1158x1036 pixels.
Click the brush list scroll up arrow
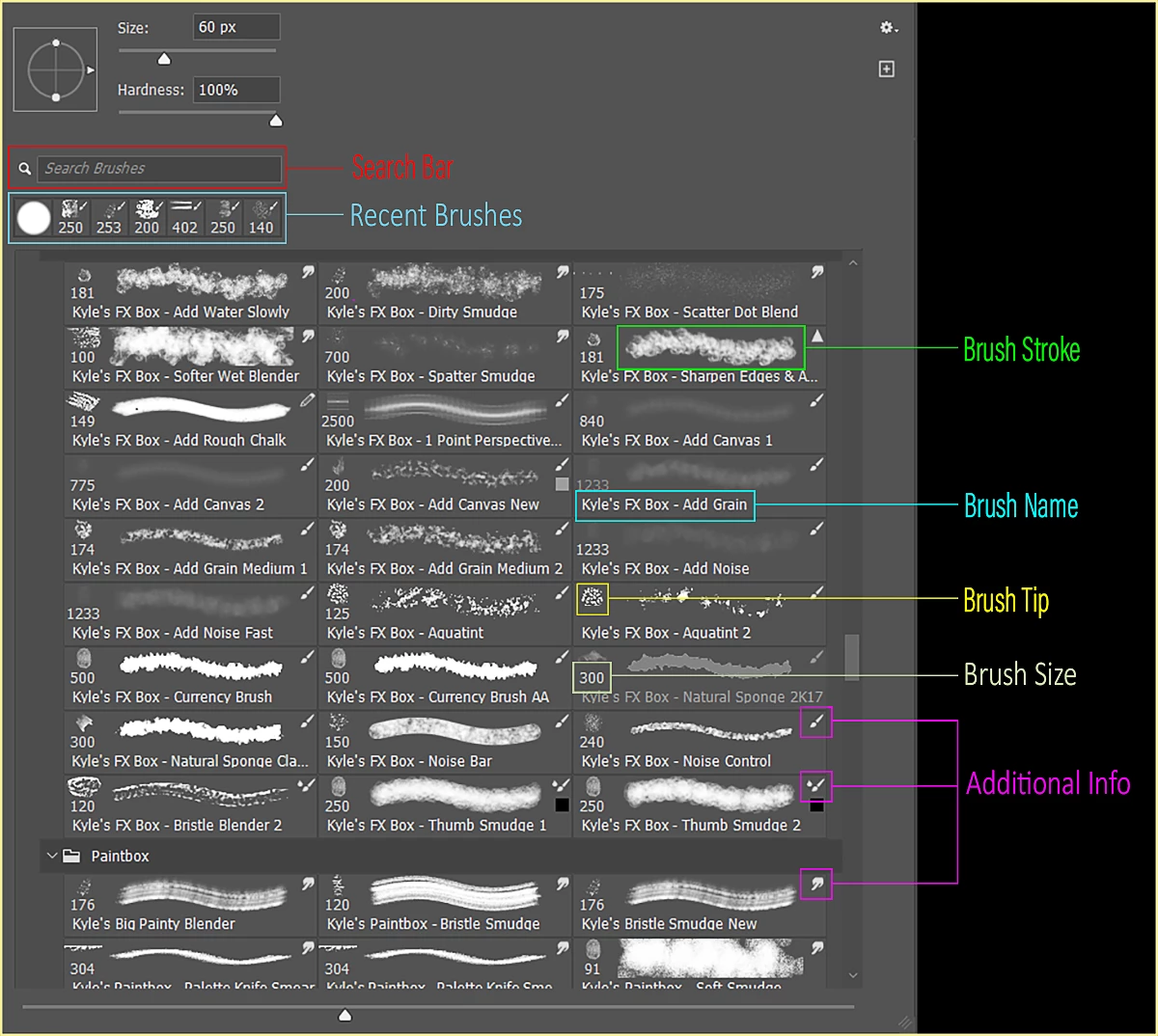[x=852, y=263]
